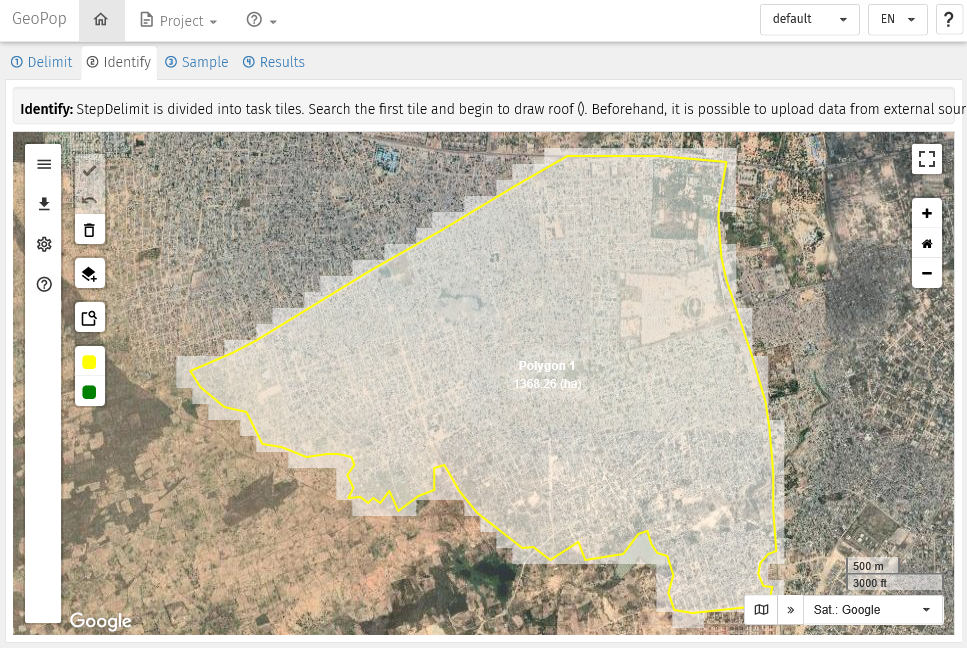Reset map view with home button

927,243
